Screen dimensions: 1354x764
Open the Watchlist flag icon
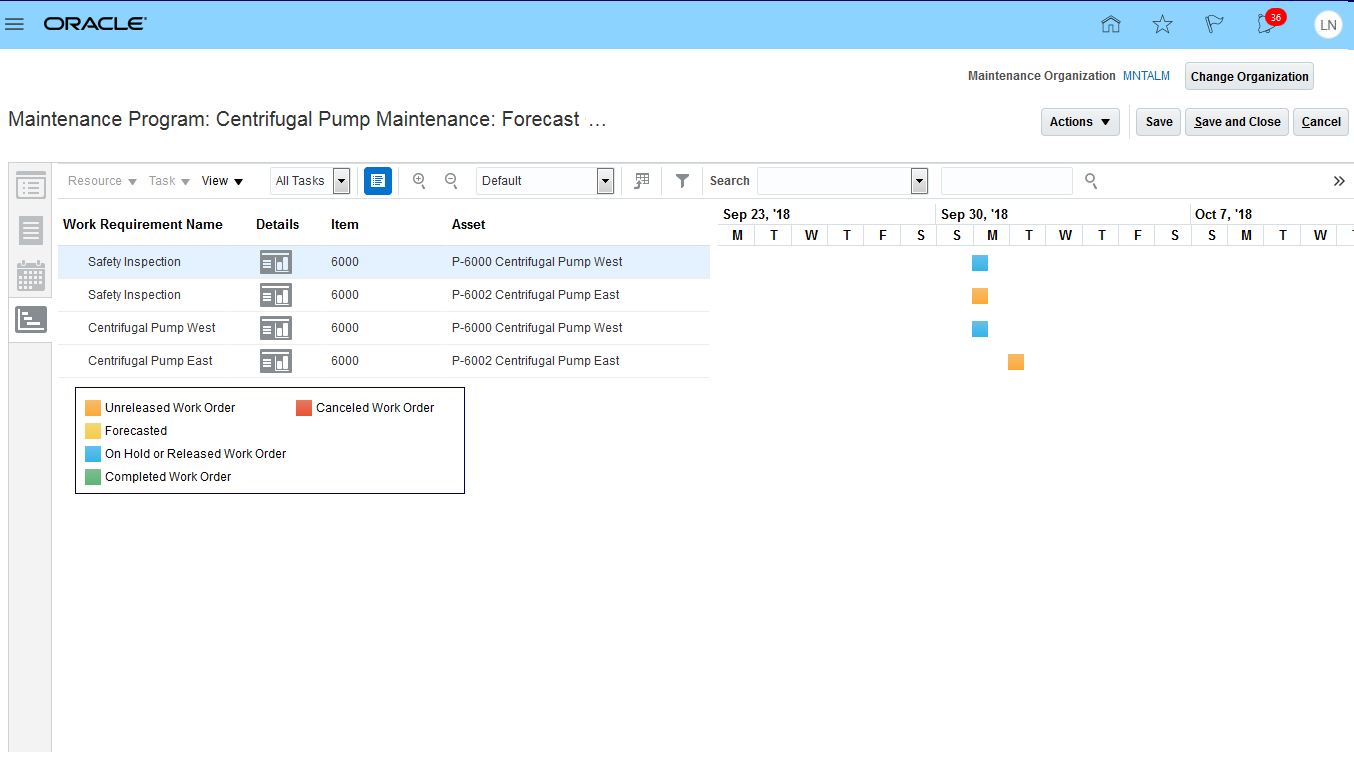pyautogui.click(x=1214, y=24)
